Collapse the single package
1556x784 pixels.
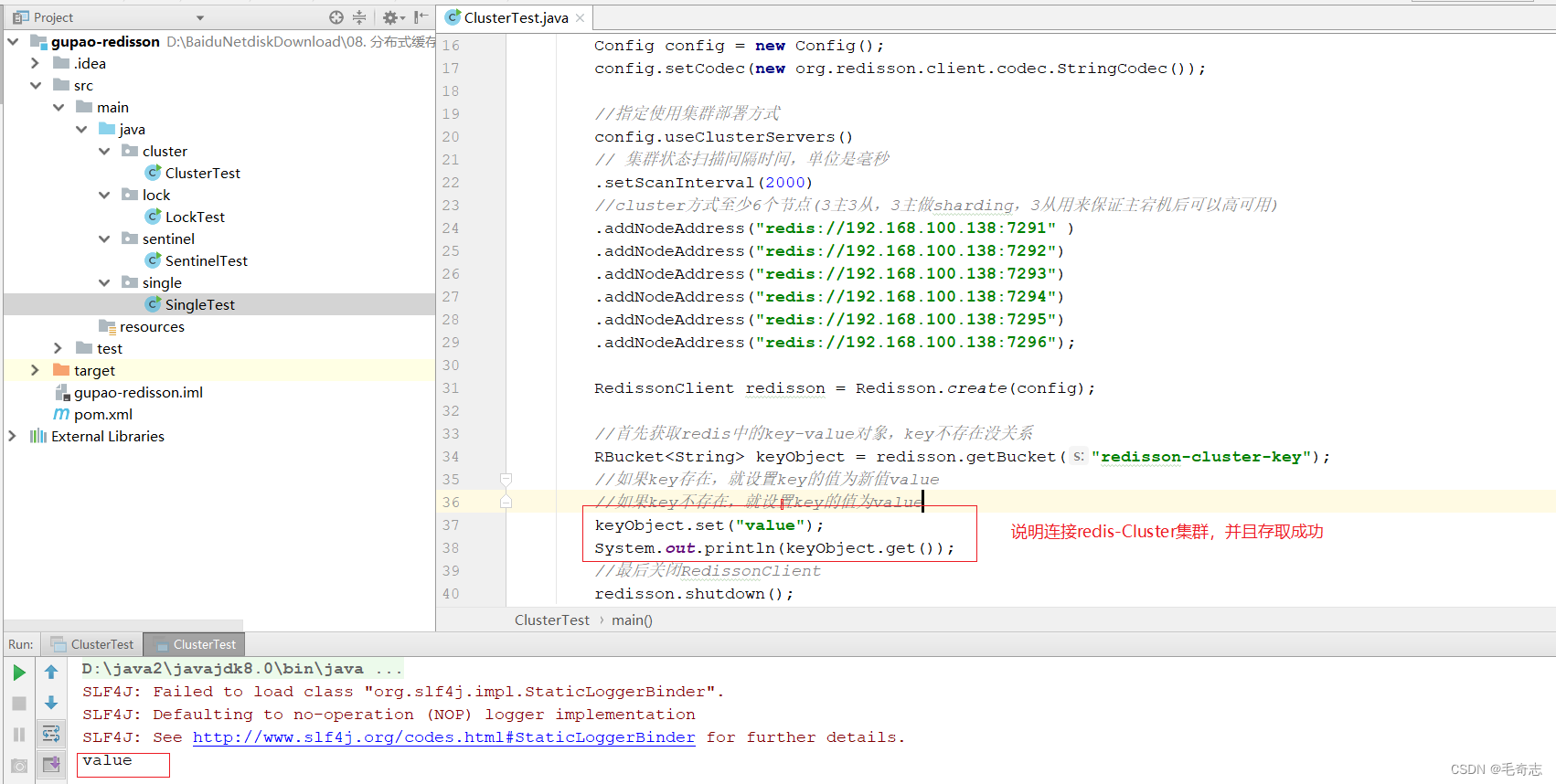pos(104,282)
